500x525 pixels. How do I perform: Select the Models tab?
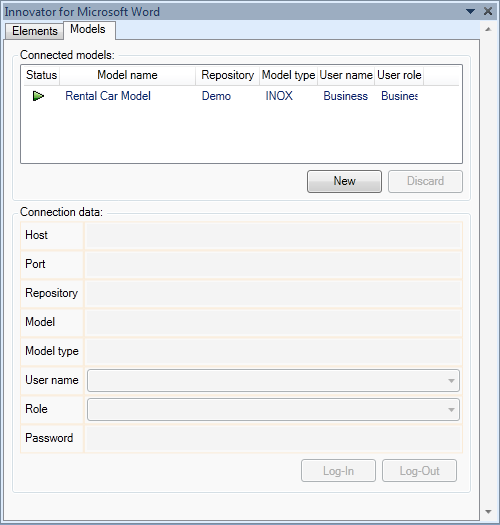pyautogui.click(x=88, y=29)
